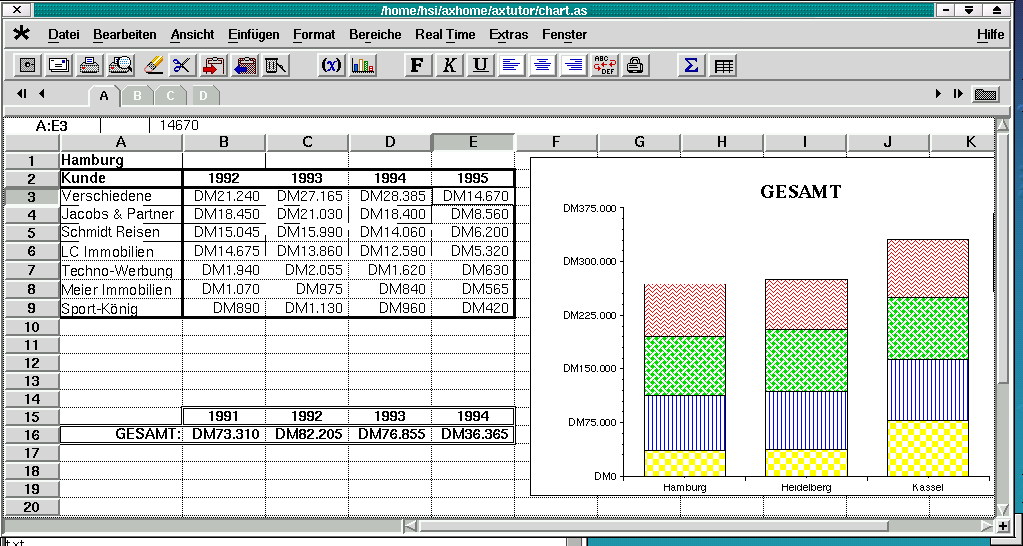Click the table grid icon after sigma

pyautogui.click(x=723, y=66)
